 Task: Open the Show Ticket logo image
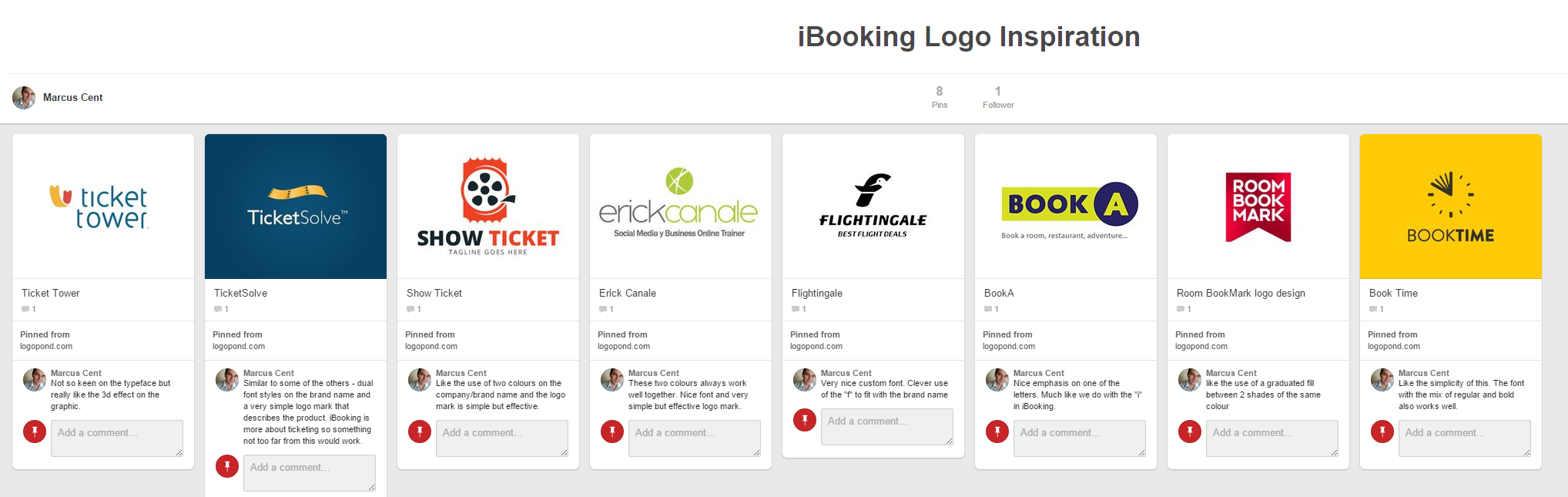point(488,207)
